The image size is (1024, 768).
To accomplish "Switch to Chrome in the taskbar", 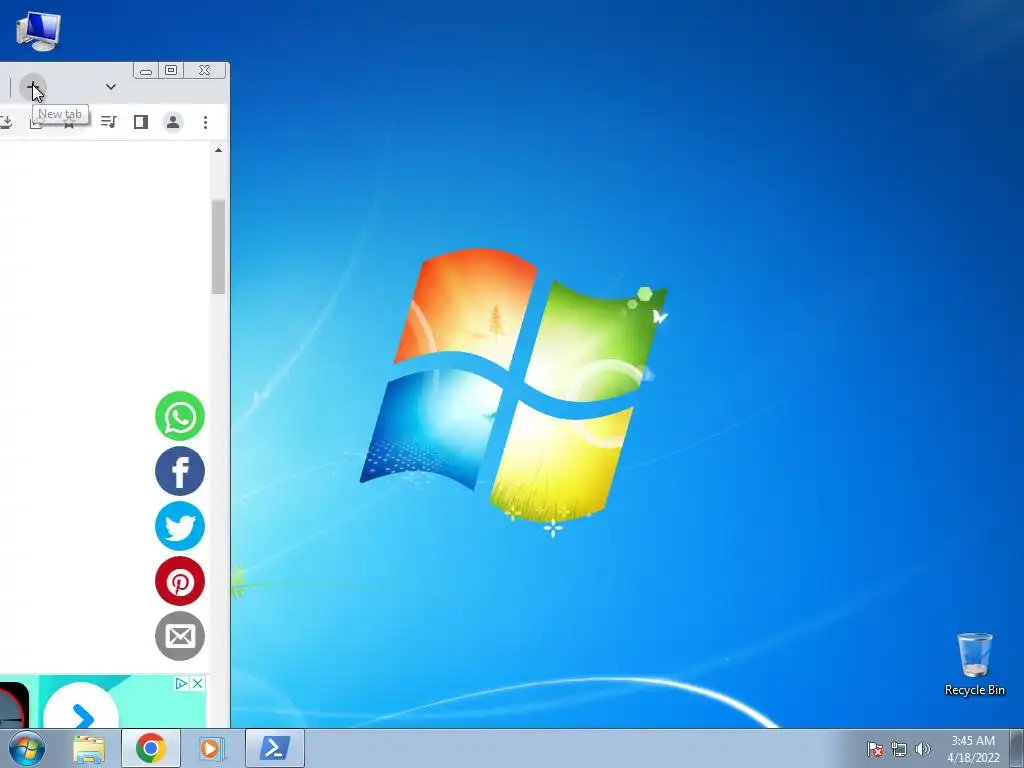I will click(151, 748).
